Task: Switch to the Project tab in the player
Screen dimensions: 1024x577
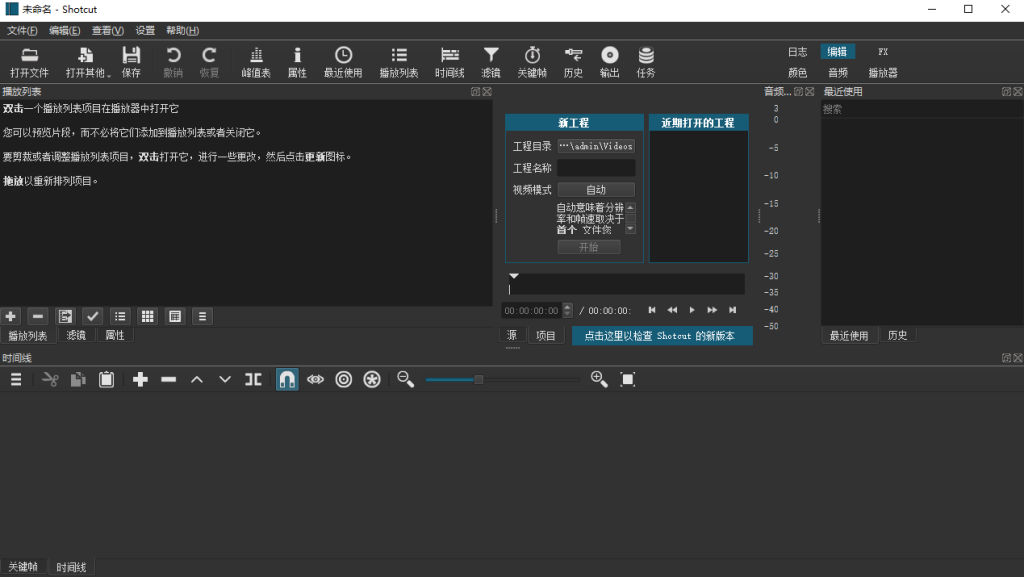Action: pos(546,335)
